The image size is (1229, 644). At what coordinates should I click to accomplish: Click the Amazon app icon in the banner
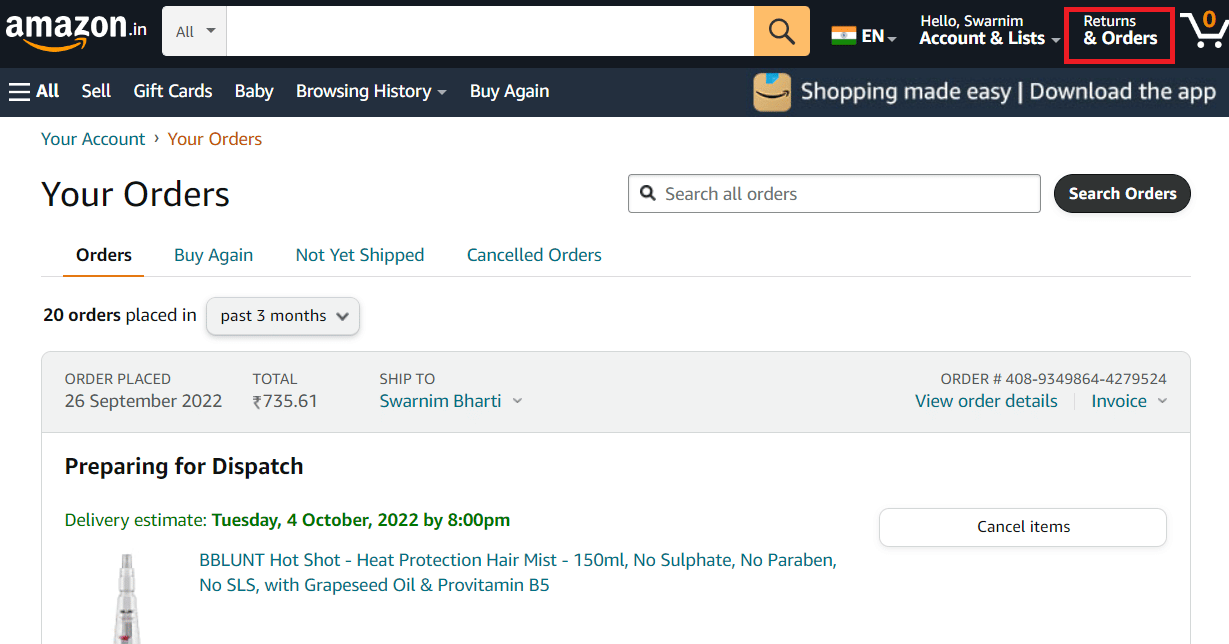(x=771, y=91)
